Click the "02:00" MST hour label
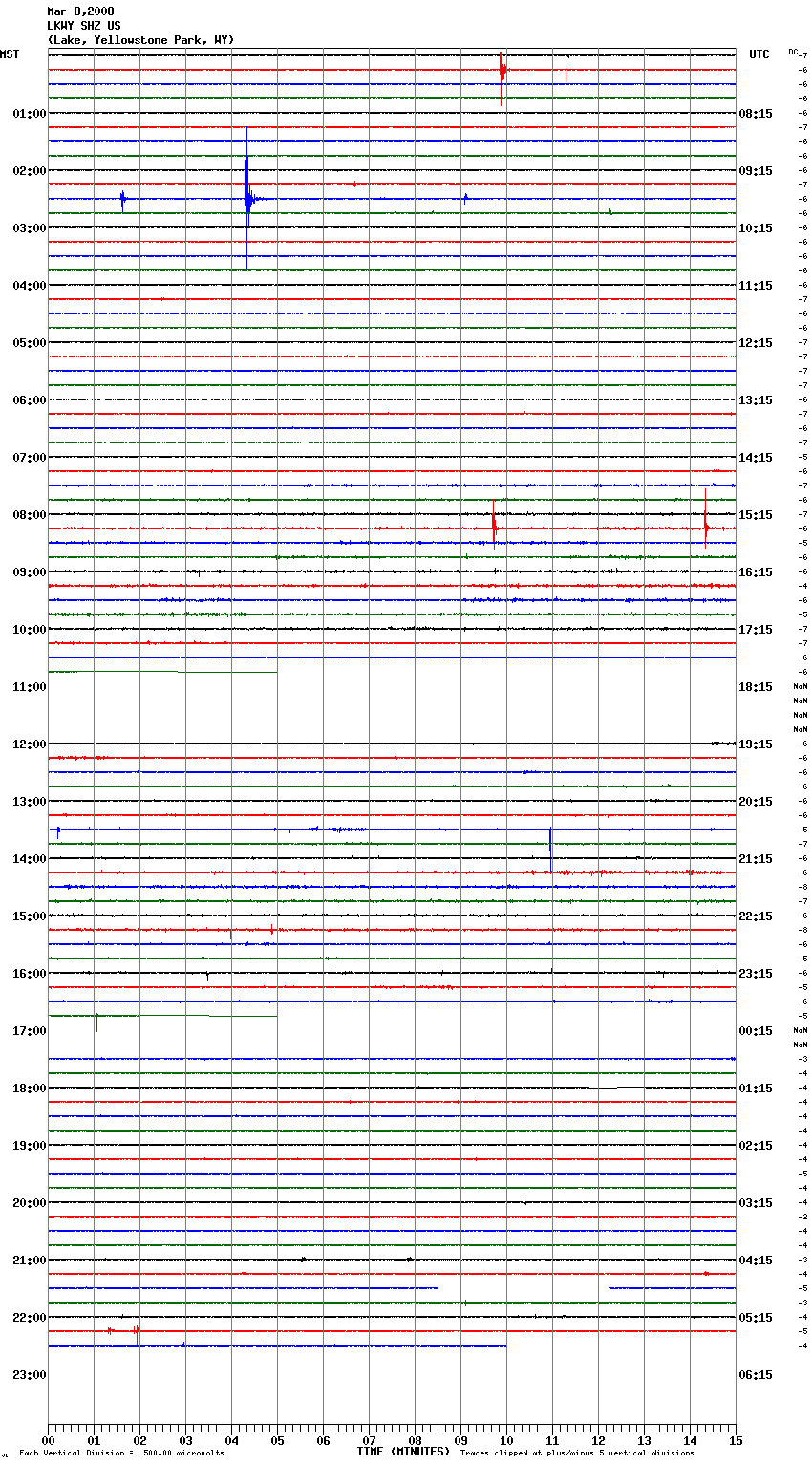812x1466 pixels. point(30,171)
